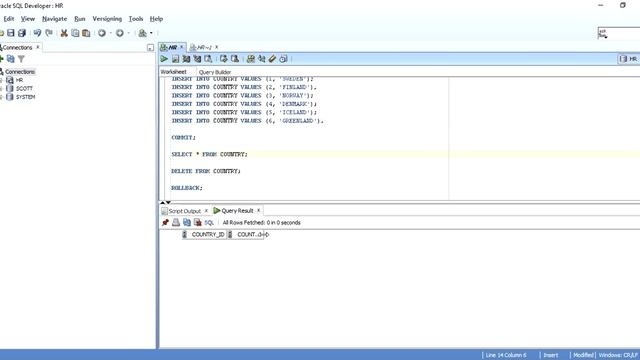Screen dimensions: 640x360
Task: Open the SQL Worksheet icon's dropdown arrow
Action: [151, 33]
